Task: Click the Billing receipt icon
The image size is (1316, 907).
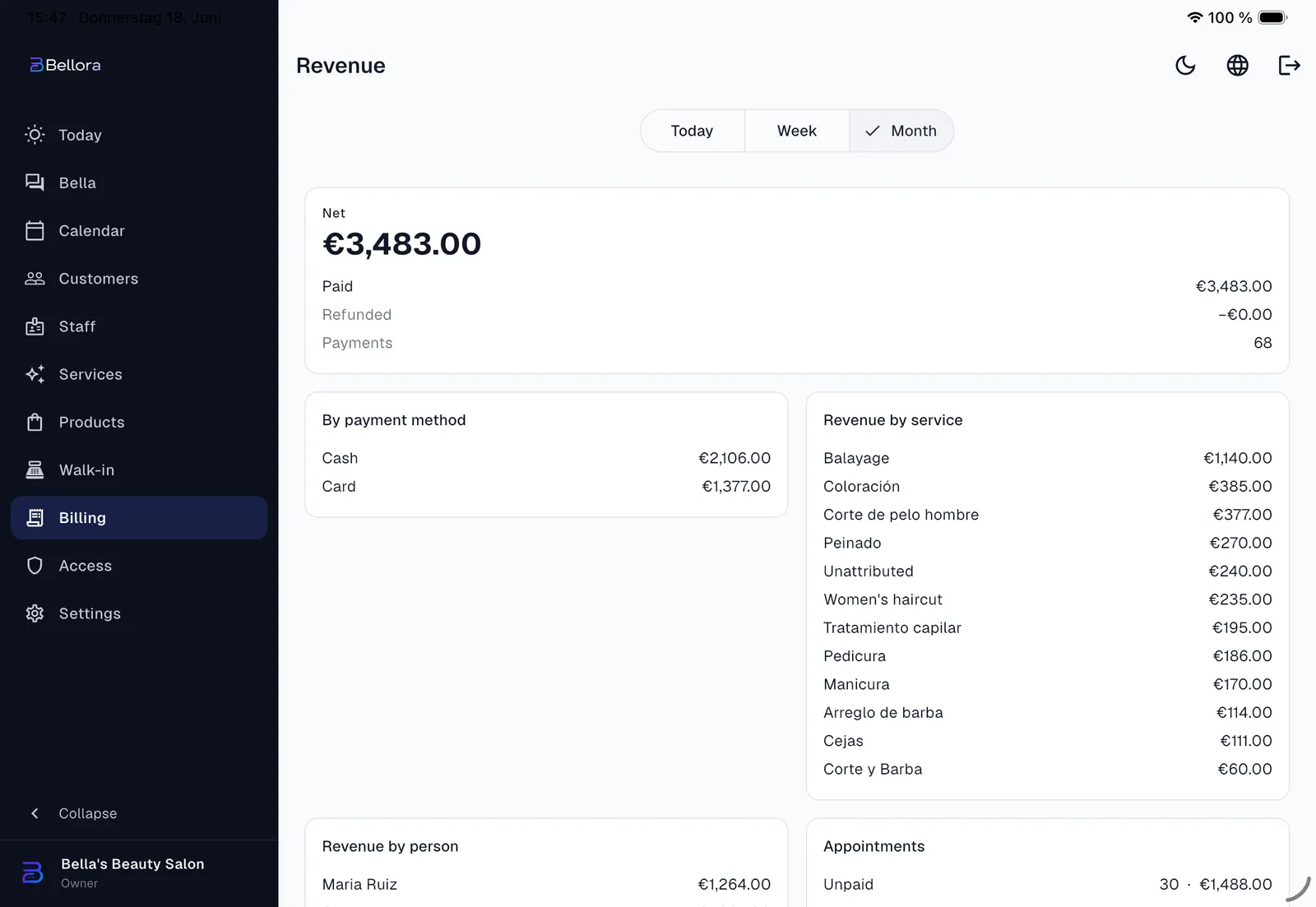Action: coord(35,517)
